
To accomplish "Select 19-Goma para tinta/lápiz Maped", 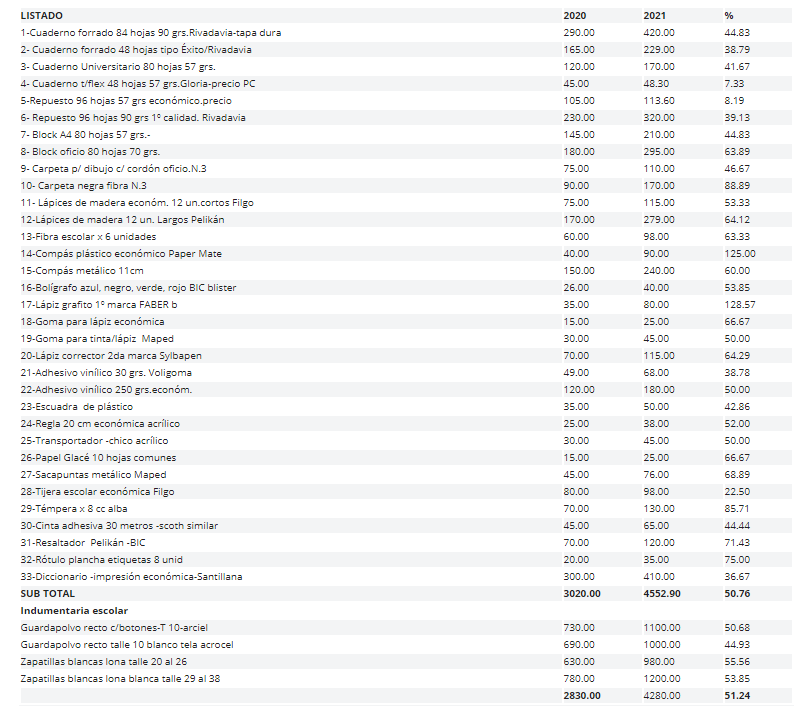I will pyautogui.click(x=406, y=339).
